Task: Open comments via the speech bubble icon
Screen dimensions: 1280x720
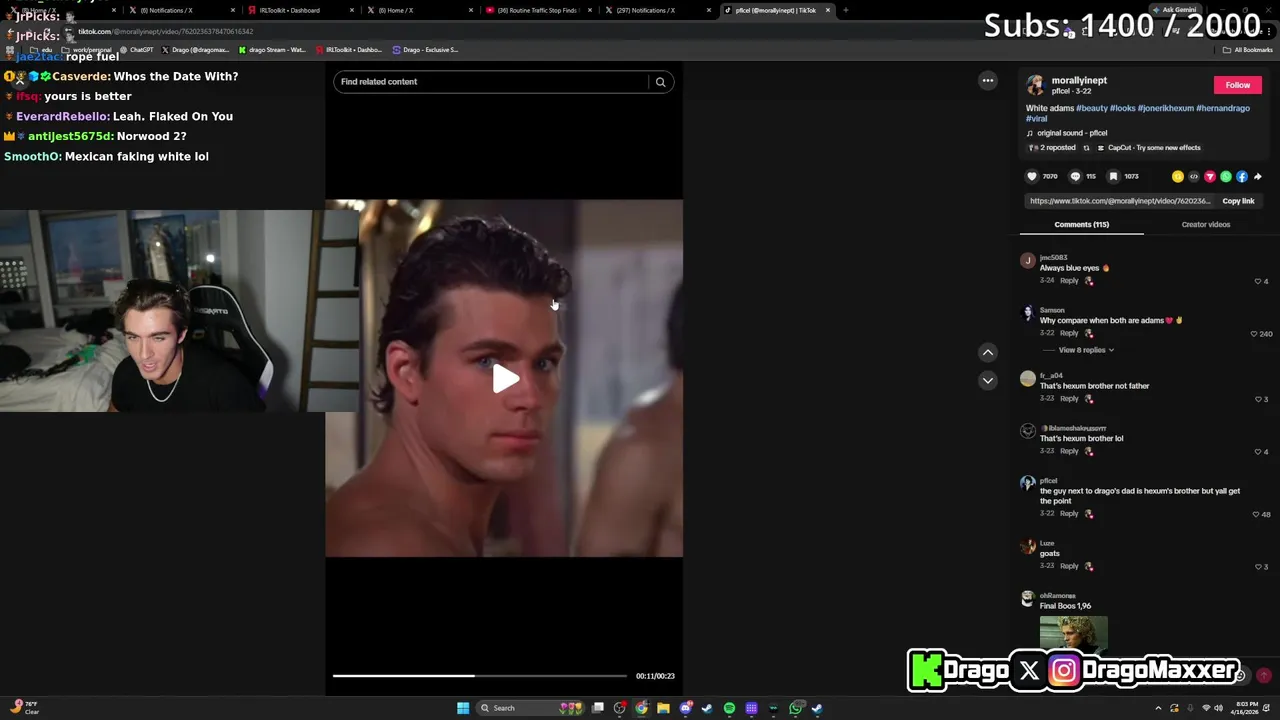Action: tap(1075, 177)
